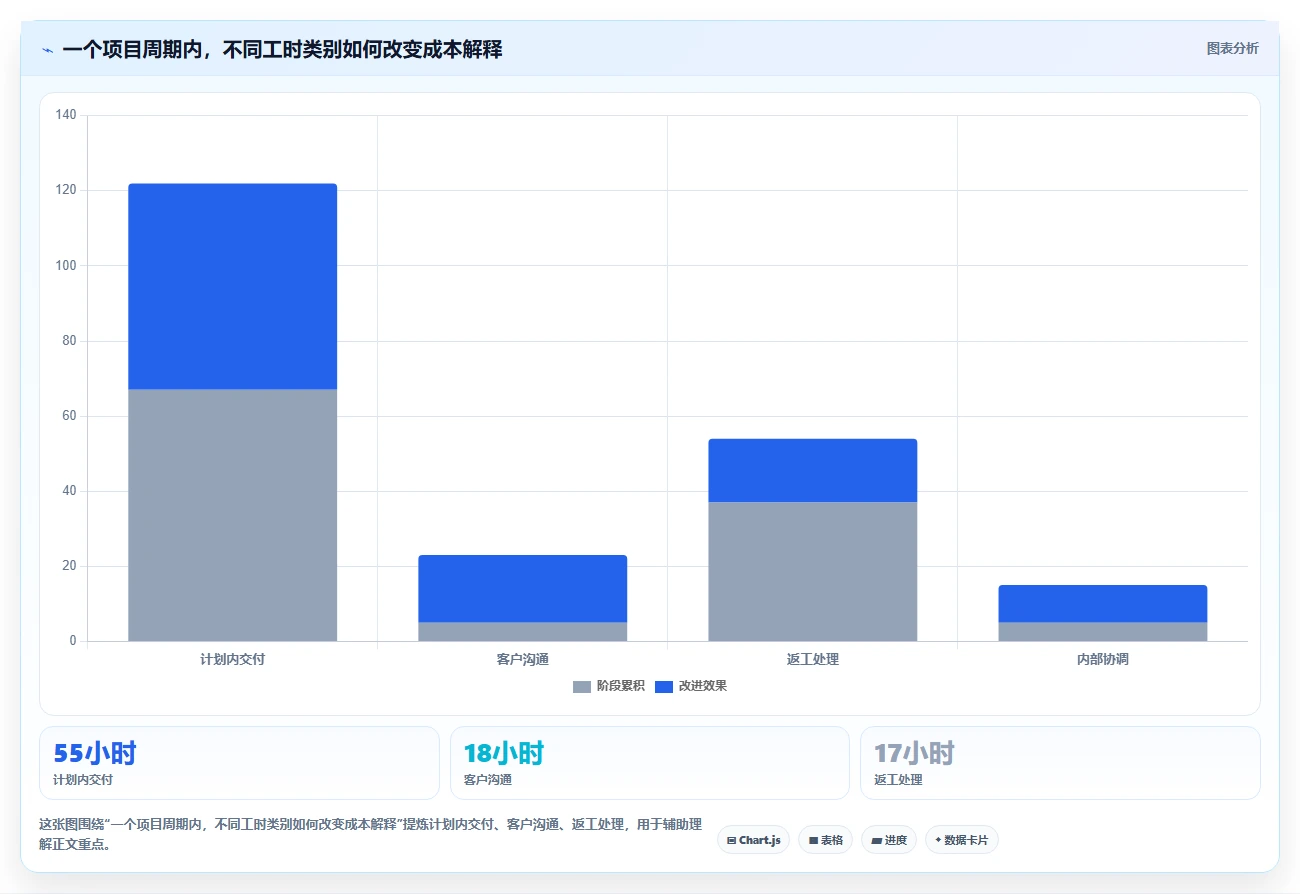Toggle the 改进效果 legend entry
The height and width of the screenshot is (894, 1300).
coord(691,686)
